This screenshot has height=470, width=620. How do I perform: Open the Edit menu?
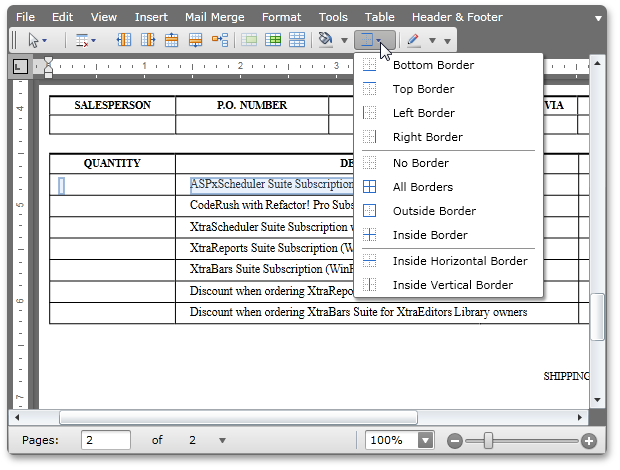coord(62,17)
